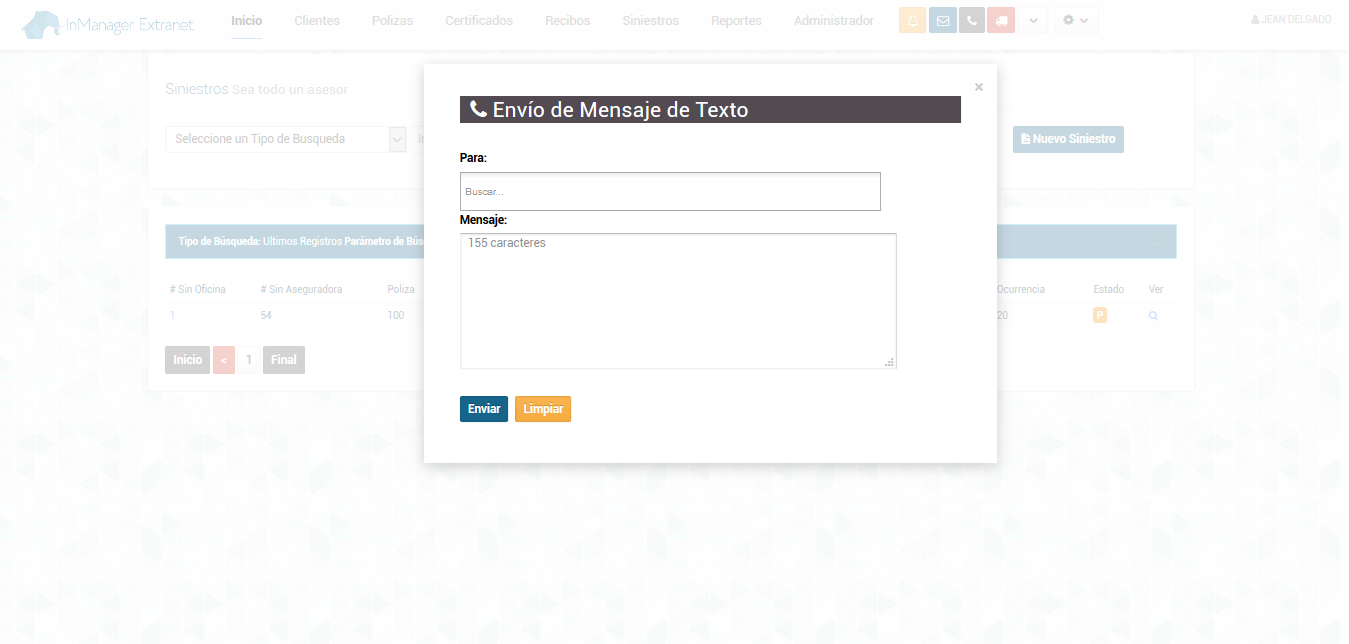Viewport: 1349px width, 644px height.
Task: Click the Para search input field
Action: [x=670, y=191]
